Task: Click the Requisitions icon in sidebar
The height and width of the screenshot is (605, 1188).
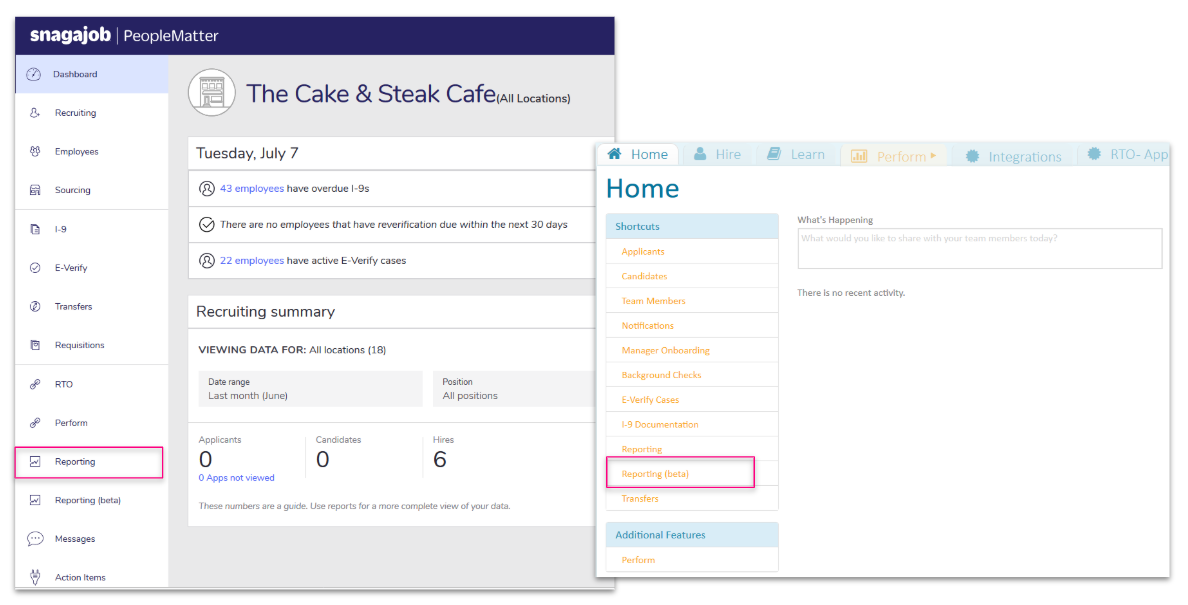Action: coord(35,345)
